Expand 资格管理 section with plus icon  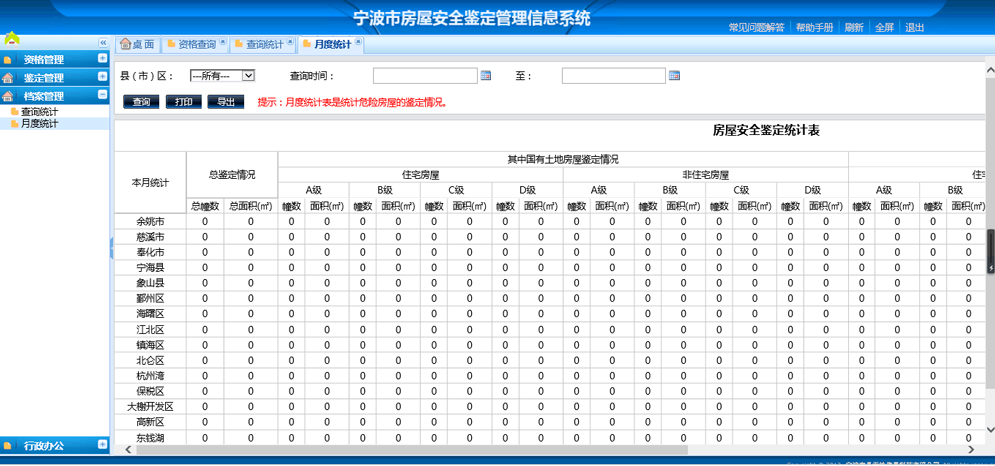(102, 59)
